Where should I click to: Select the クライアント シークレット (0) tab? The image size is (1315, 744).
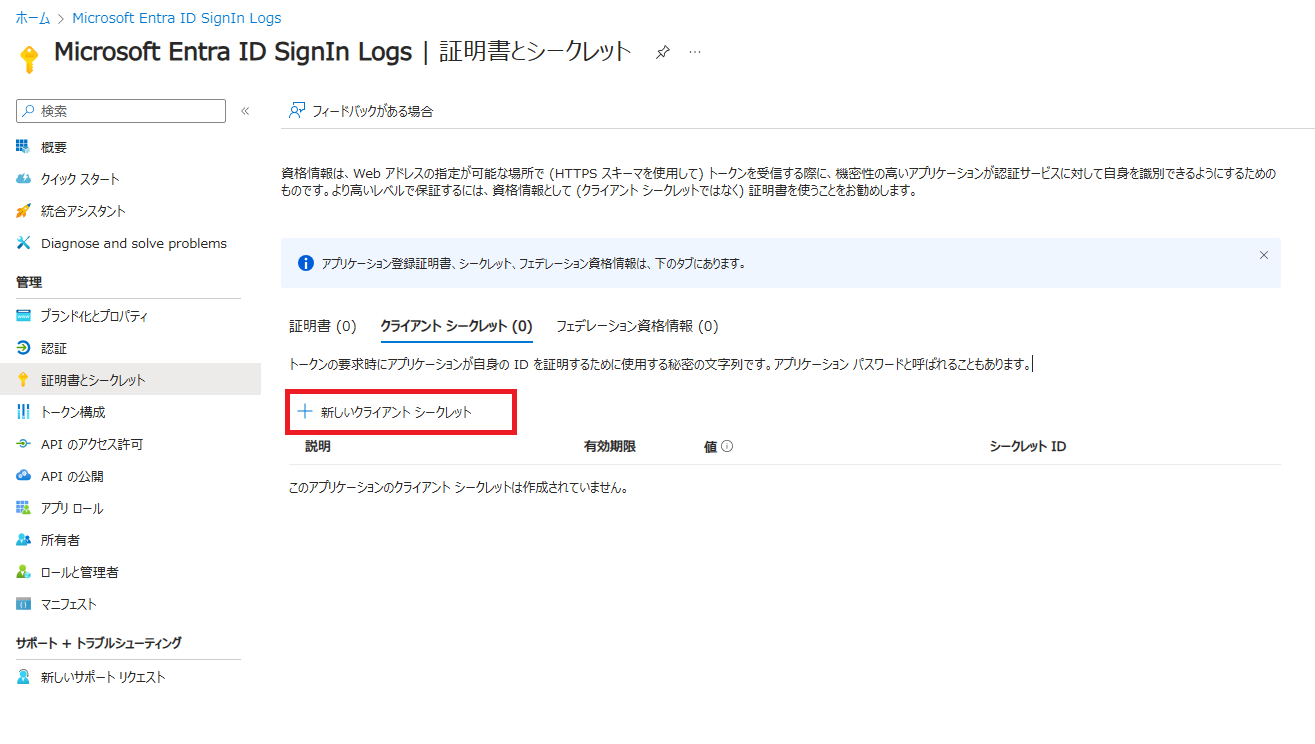coord(457,326)
